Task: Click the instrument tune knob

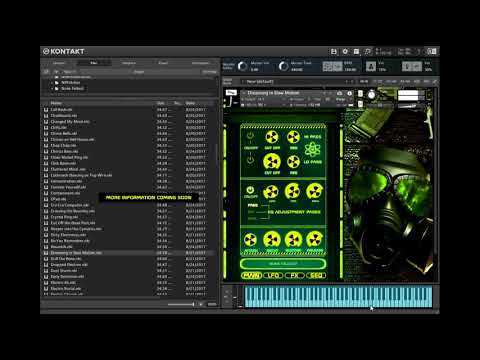Action: (x=372, y=95)
